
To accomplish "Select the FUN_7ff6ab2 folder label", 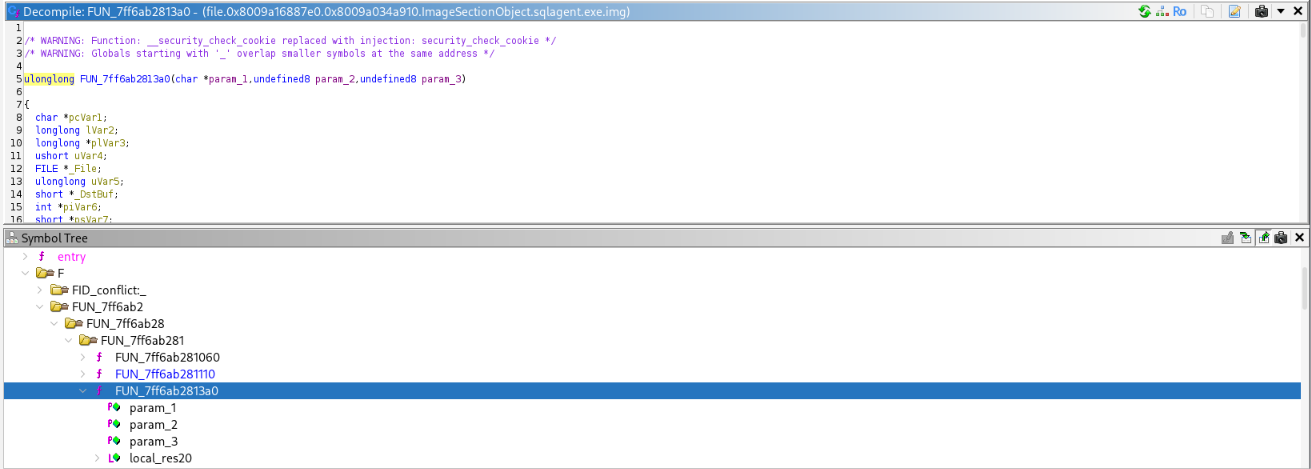I will click(x=107, y=307).
